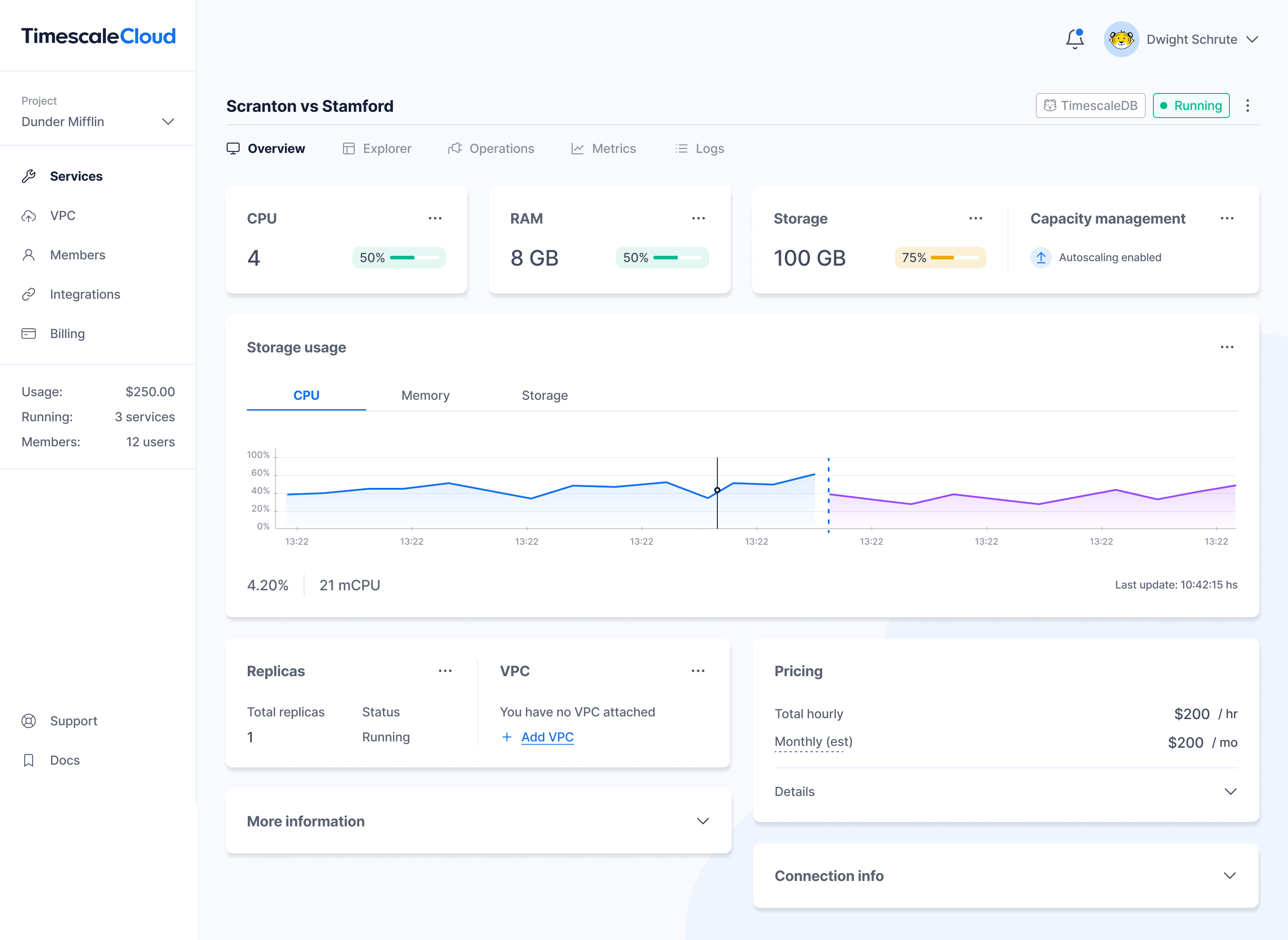Open the Capacity management three-dot menu

click(x=1227, y=219)
